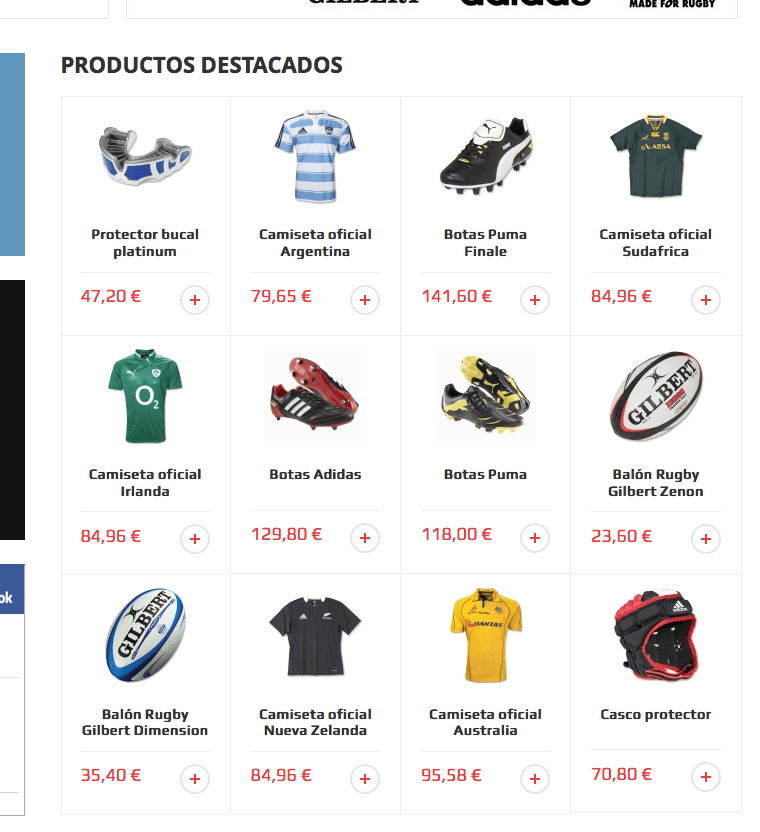Click plus icon next to Botas Adidas price
The image size is (760, 832).
pos(365,538)
